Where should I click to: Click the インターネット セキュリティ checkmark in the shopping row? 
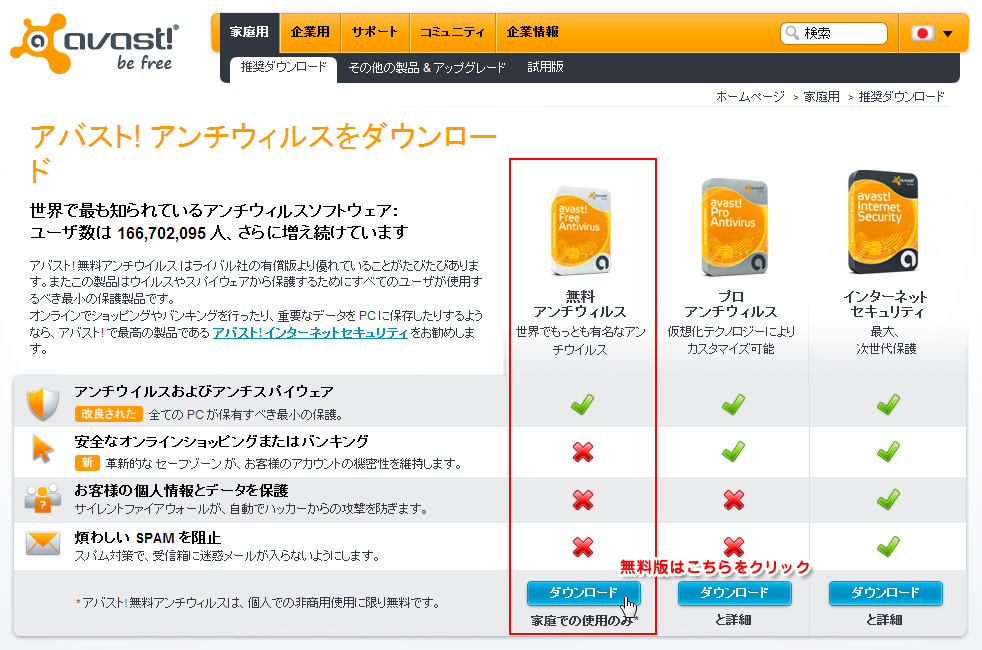tap(888, 451)
